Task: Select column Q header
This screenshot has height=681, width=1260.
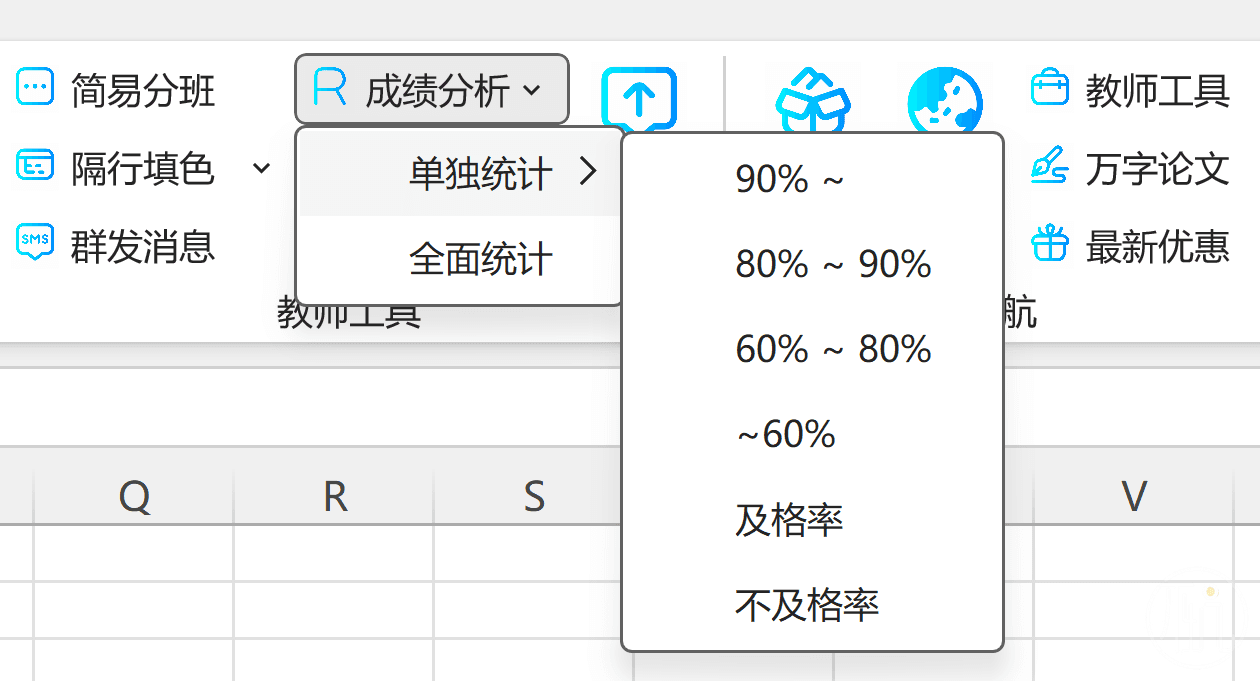Action: [134, 496]
